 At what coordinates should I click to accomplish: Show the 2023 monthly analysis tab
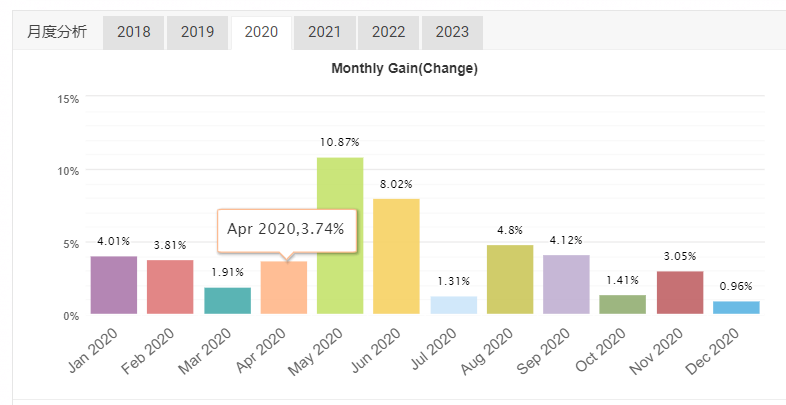tap(452, 32)
